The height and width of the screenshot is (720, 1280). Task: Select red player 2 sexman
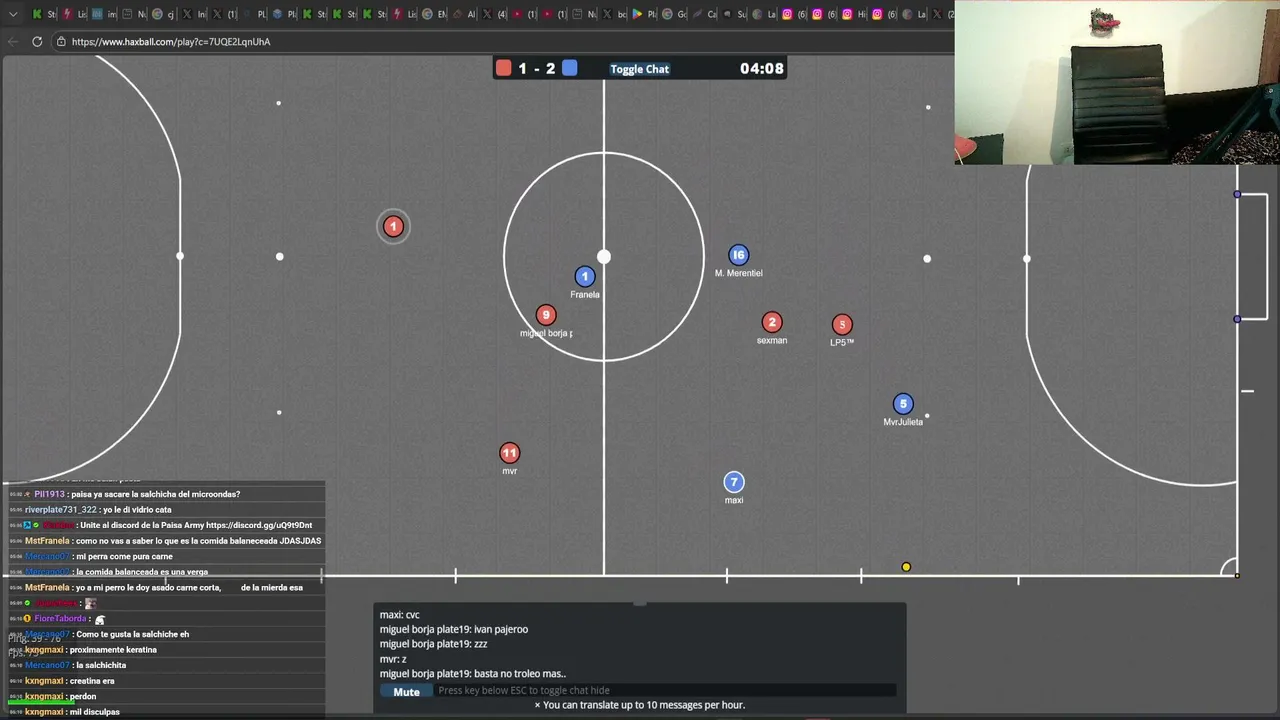[771, 322]
